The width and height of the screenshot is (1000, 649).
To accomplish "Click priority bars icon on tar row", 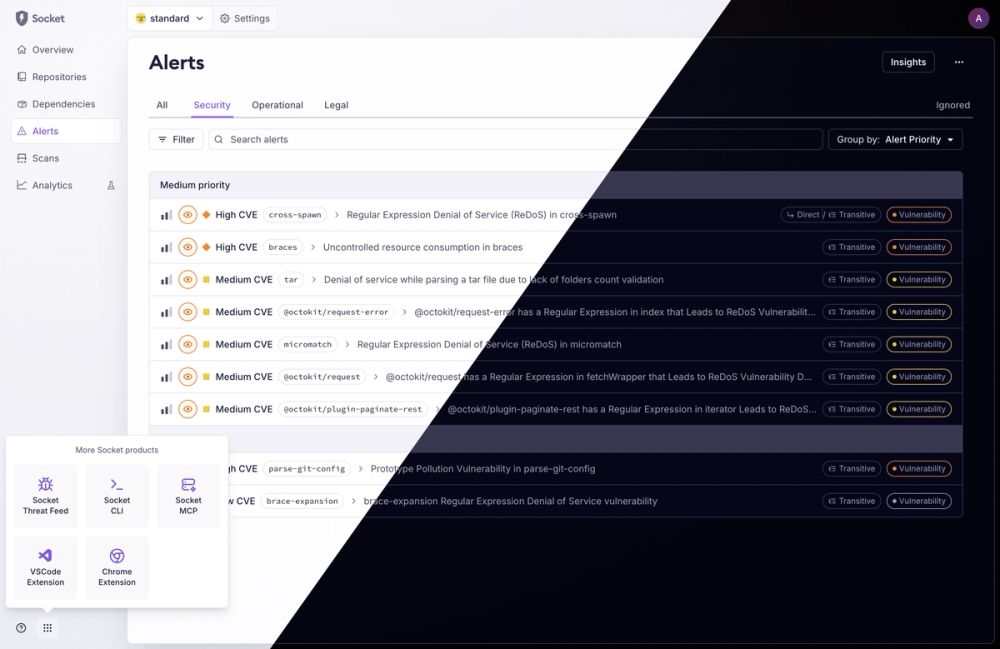I will pos(166,280).
